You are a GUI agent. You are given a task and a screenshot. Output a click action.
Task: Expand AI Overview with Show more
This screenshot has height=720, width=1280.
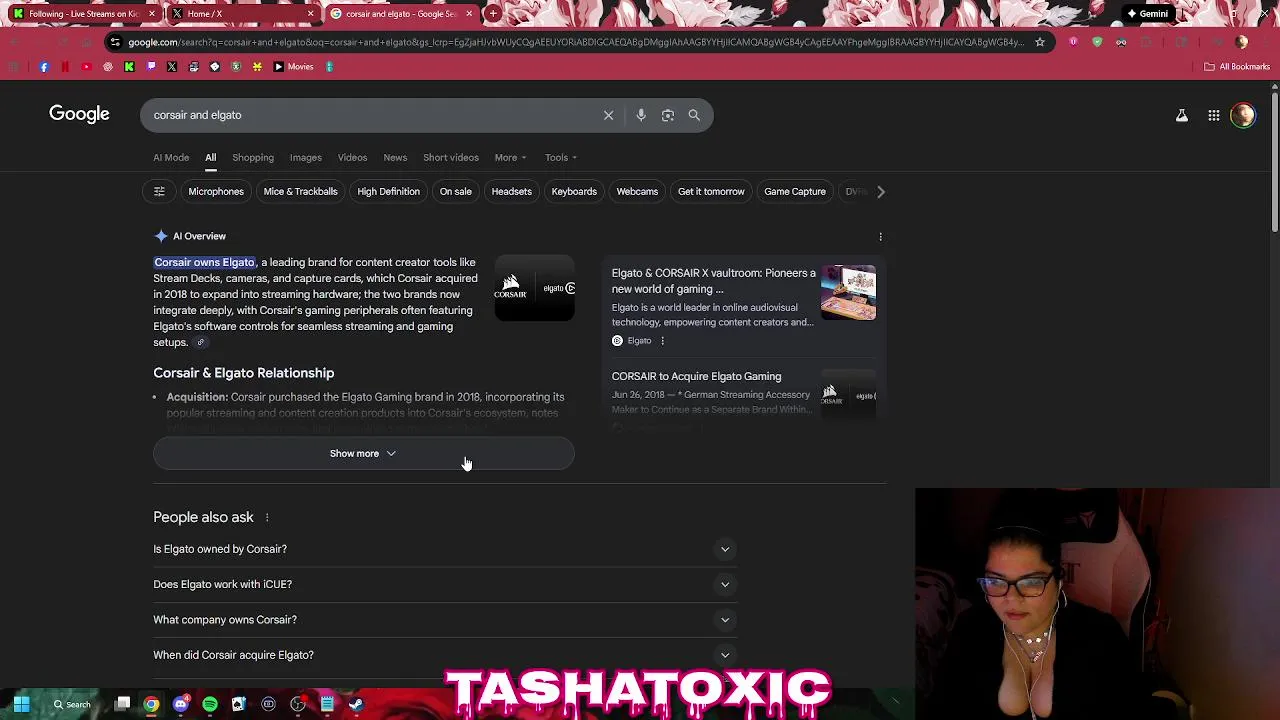pyautogui.click(x=364, y=454)
